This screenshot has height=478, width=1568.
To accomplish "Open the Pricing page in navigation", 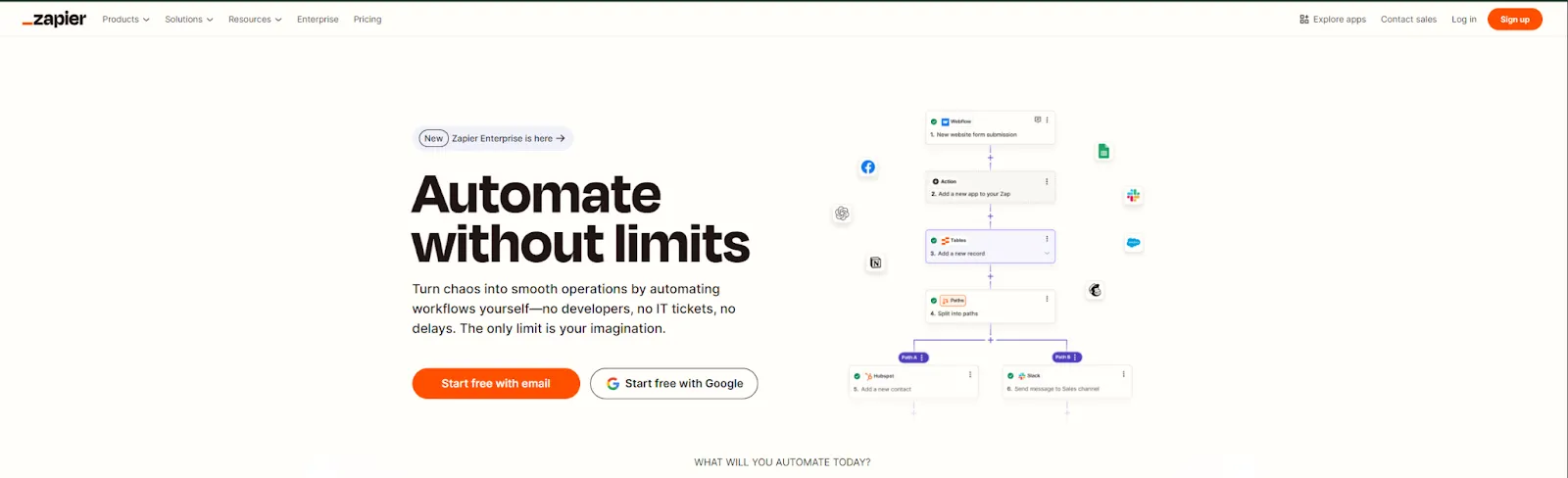I will [367, 20].
